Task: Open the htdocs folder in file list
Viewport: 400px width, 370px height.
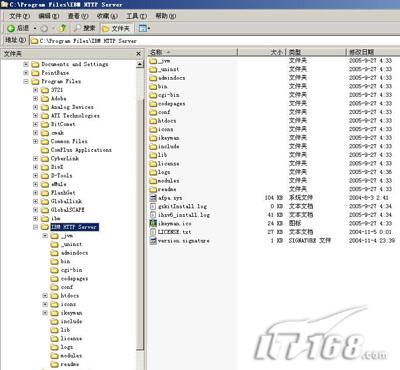Action: pyautogui.click(x=163, y=121)
